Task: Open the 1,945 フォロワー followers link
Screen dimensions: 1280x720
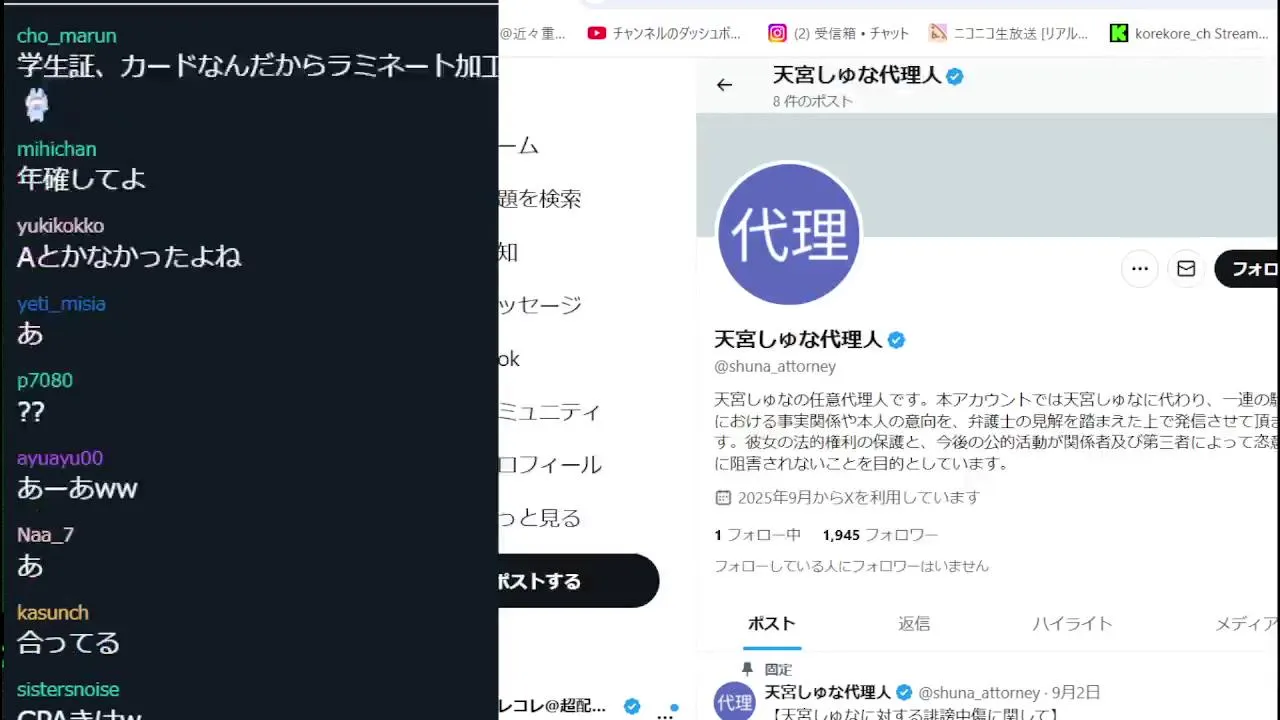Action: pos(880,535)
